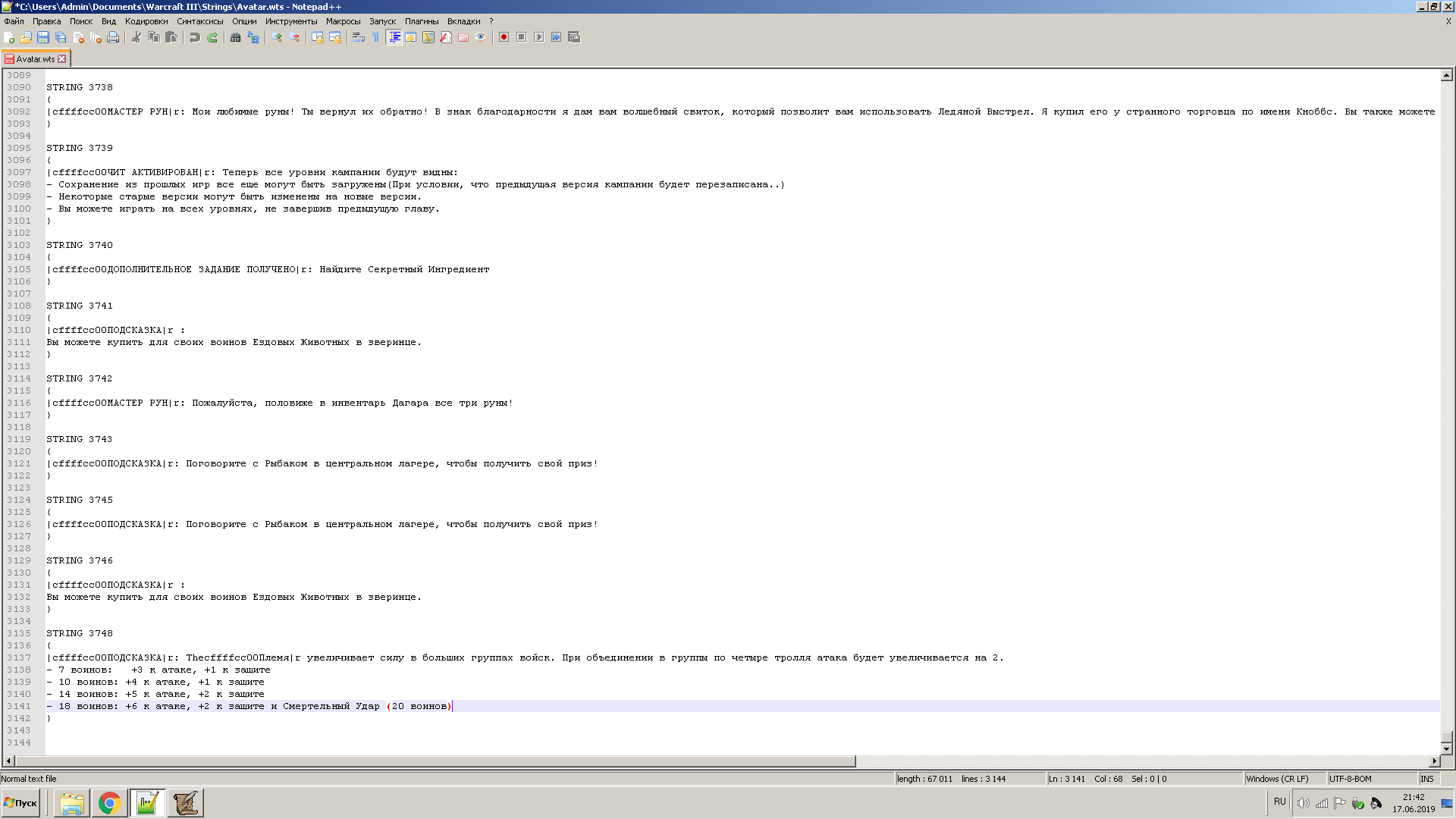Toggle word wrap toolbar button

point(358,37)
